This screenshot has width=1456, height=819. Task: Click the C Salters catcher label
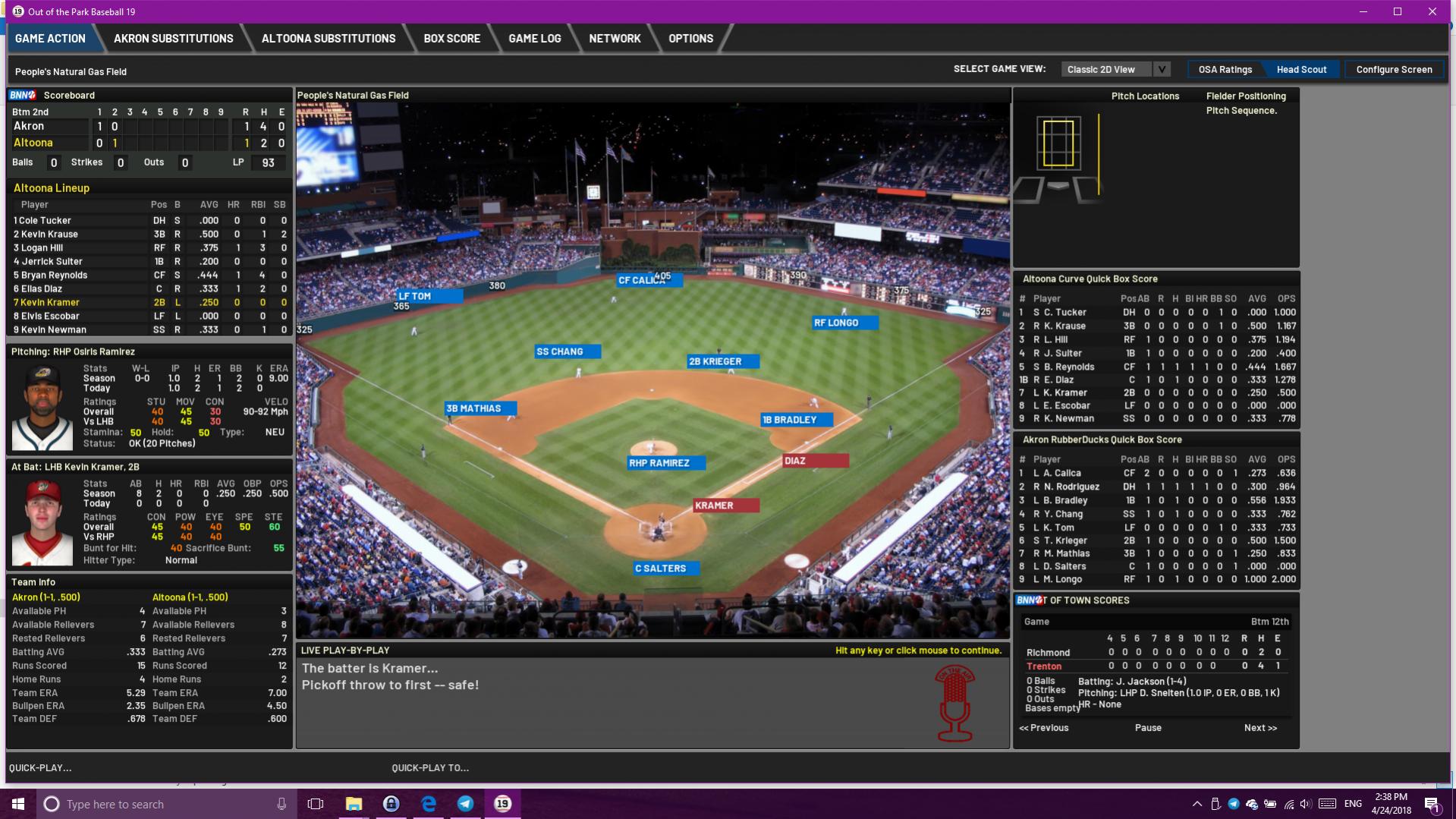tap(667, 569)
